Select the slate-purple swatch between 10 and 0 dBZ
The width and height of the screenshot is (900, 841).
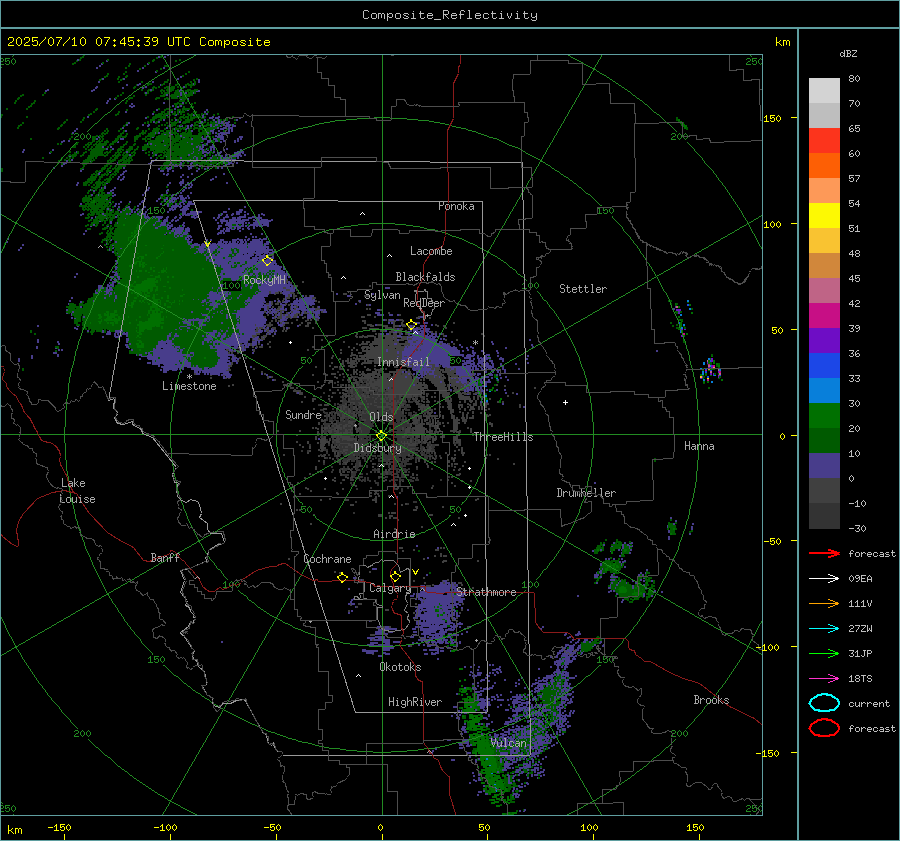(824, 466)
